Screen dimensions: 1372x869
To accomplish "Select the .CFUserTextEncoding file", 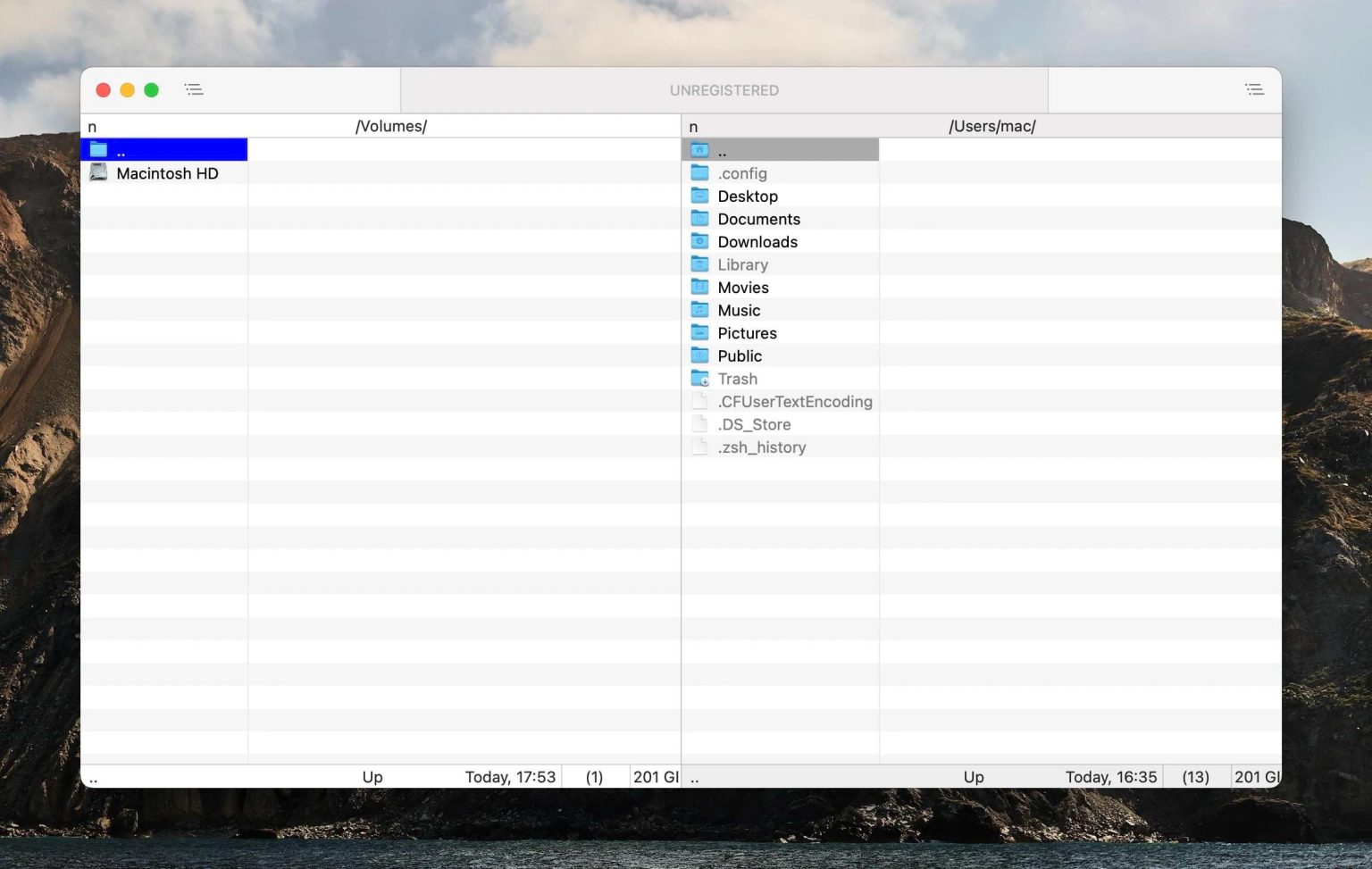I will point(795,401).
